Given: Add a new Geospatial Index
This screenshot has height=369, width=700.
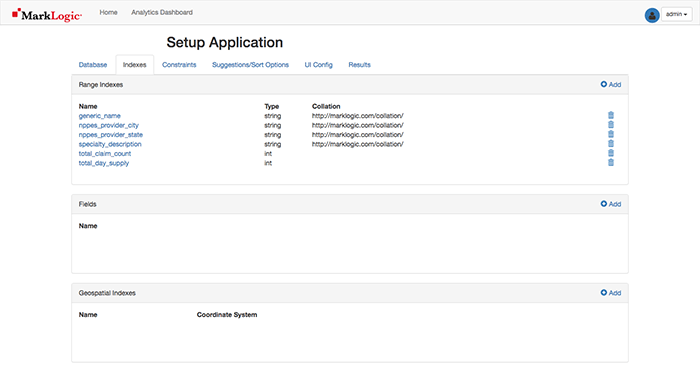Looking at the screenshot, I should click(x=611, y=293).
